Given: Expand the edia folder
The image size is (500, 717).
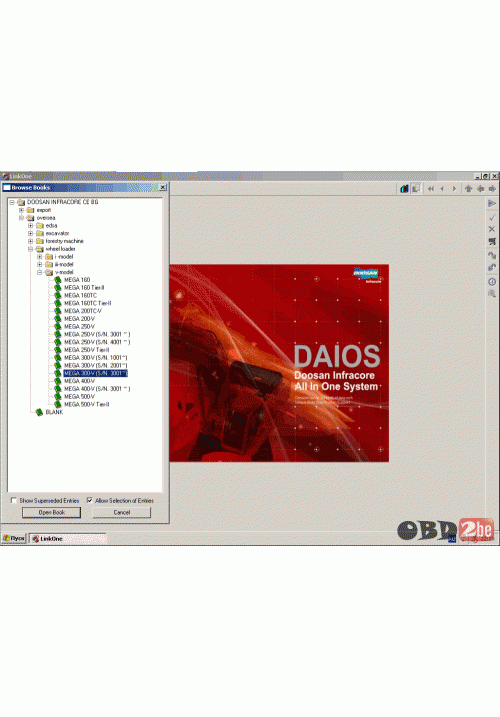Looking at the screenshot, I should click(x=30, y=225).
